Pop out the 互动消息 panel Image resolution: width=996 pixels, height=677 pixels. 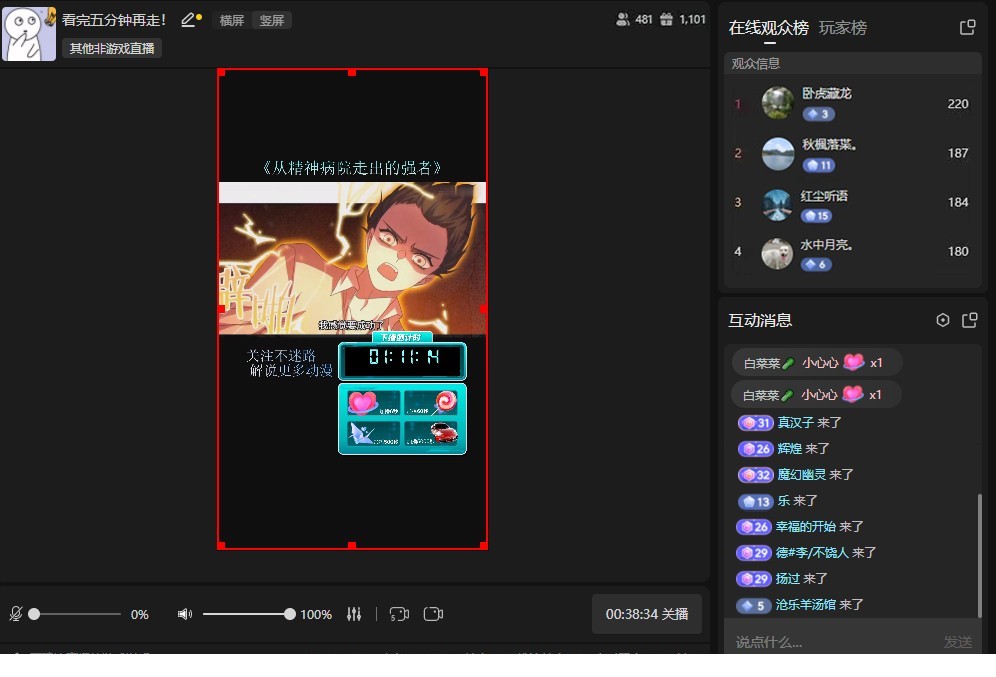click(x=969, y=320)
